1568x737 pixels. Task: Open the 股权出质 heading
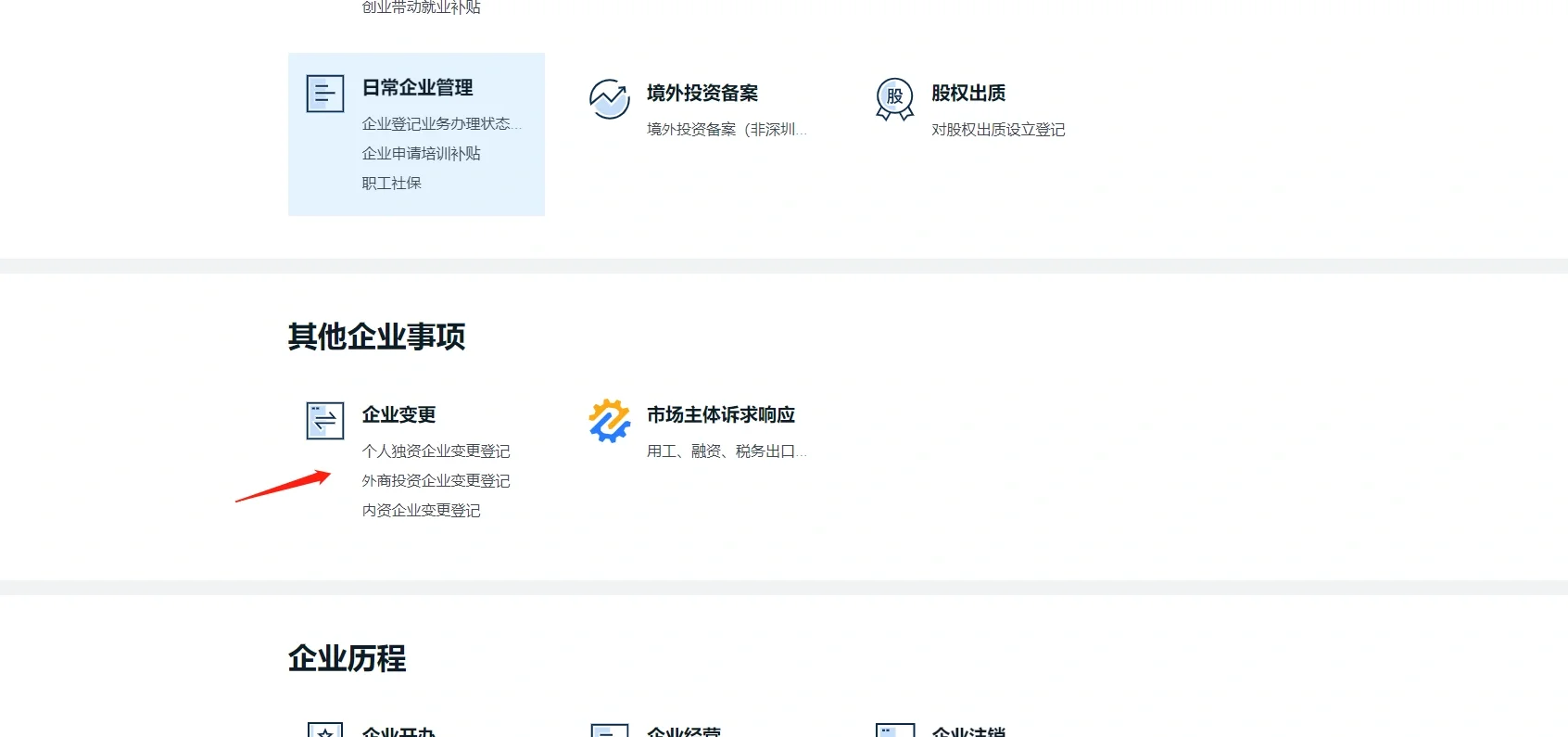pos(967,94)
